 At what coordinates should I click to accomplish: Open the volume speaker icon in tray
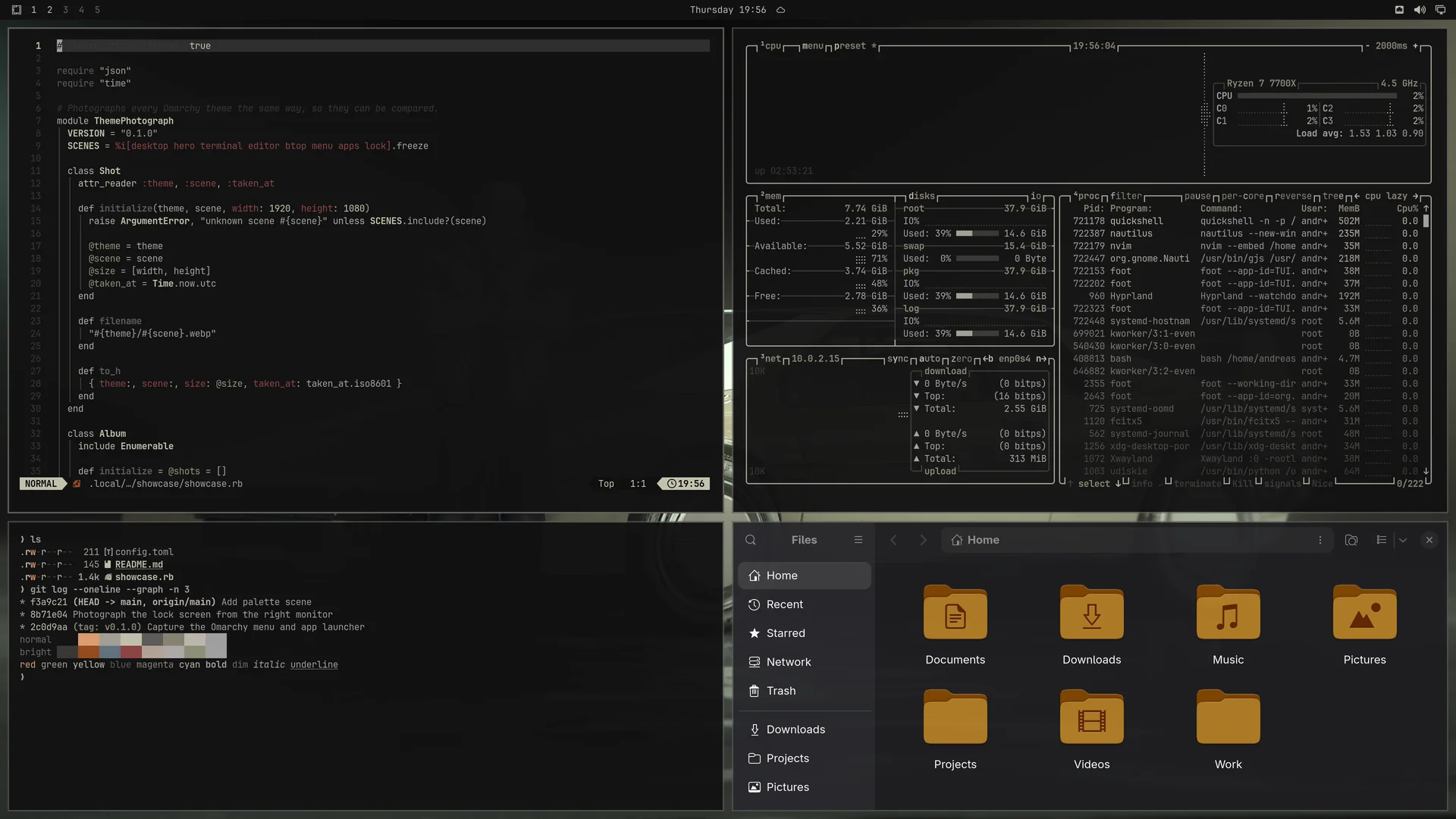pos(1420,10)
